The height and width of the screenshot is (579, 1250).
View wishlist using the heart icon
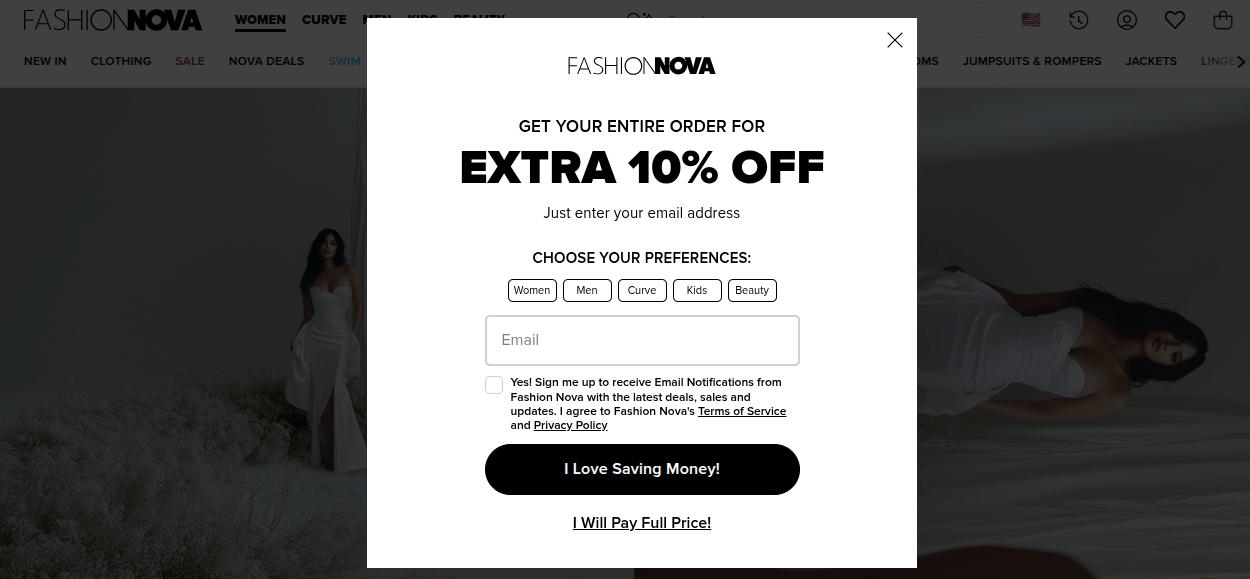[1175, 20]
